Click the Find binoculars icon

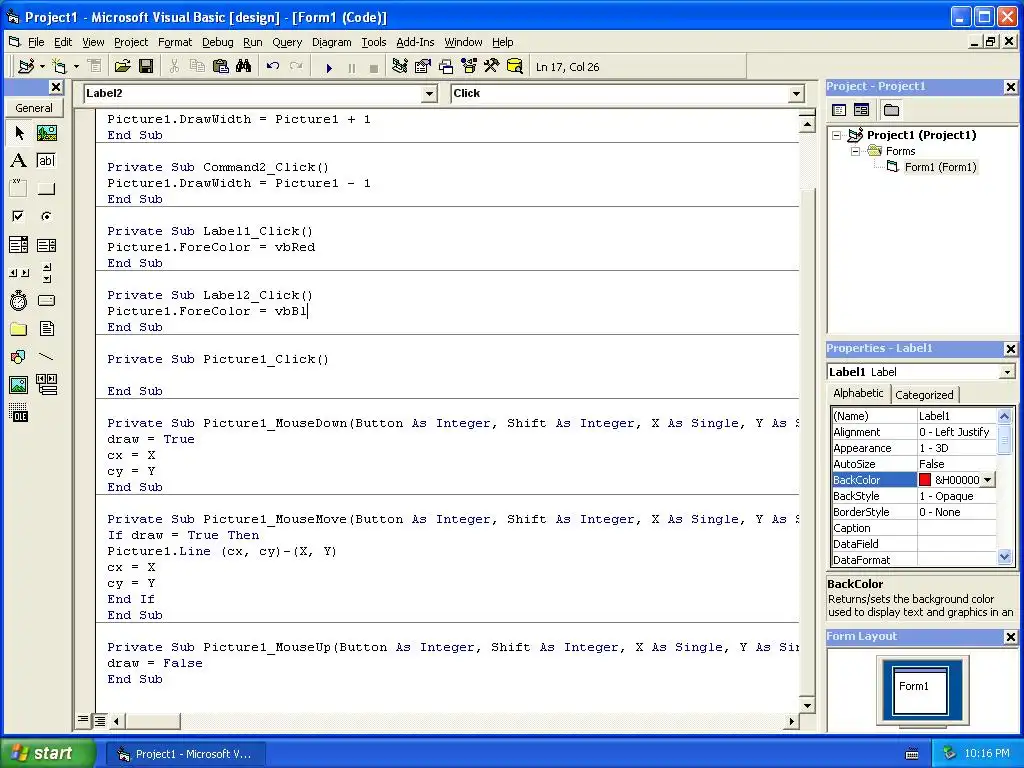coord(244,67)
